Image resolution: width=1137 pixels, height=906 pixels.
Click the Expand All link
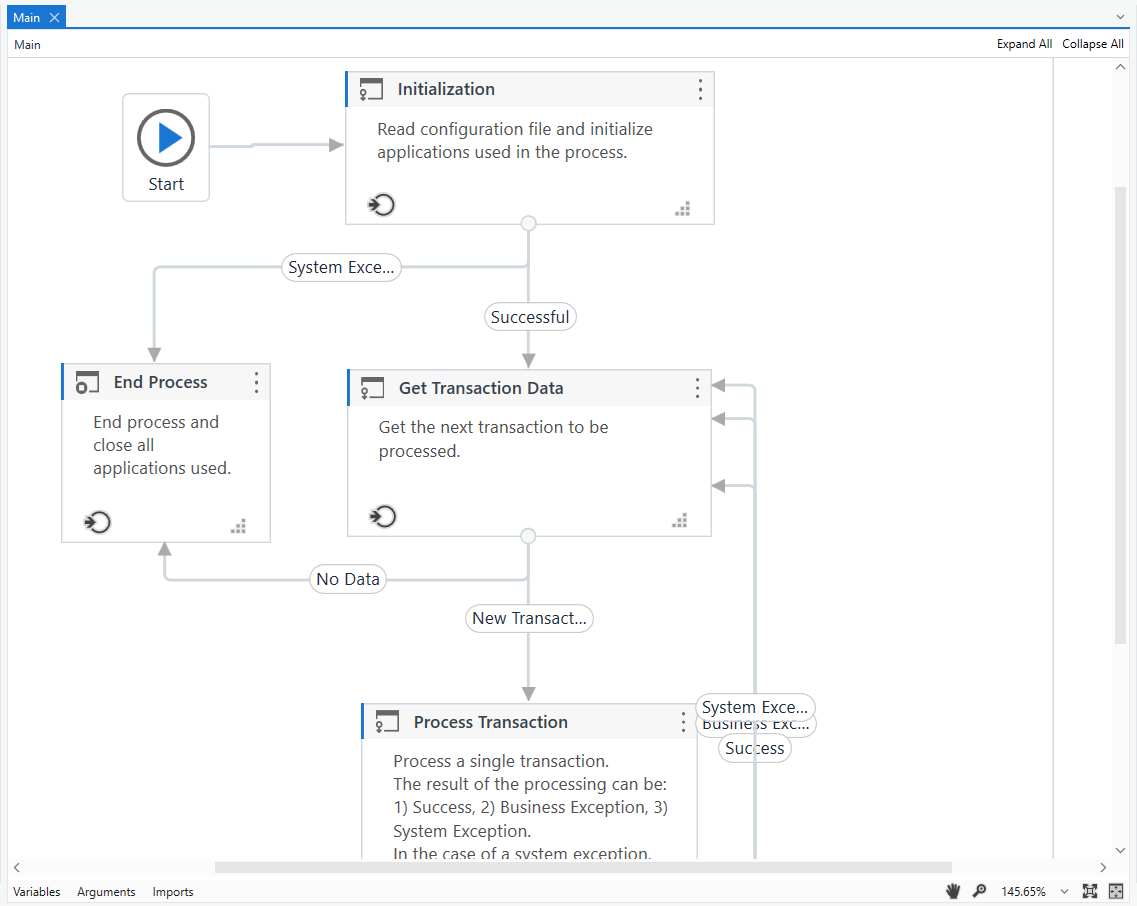1024,43
